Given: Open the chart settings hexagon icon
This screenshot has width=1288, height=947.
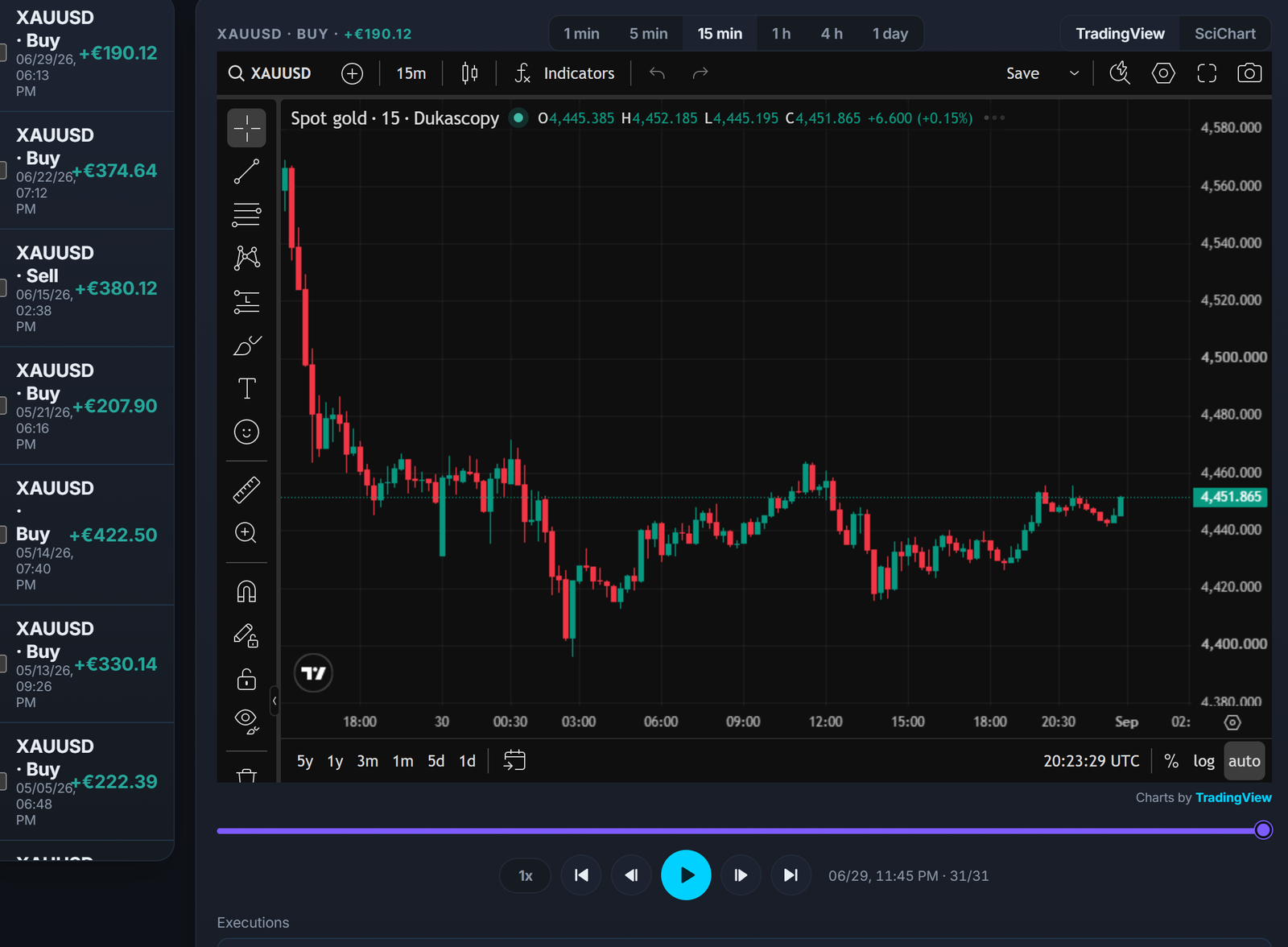Looking at the screenshot, I should (1163, 74).
